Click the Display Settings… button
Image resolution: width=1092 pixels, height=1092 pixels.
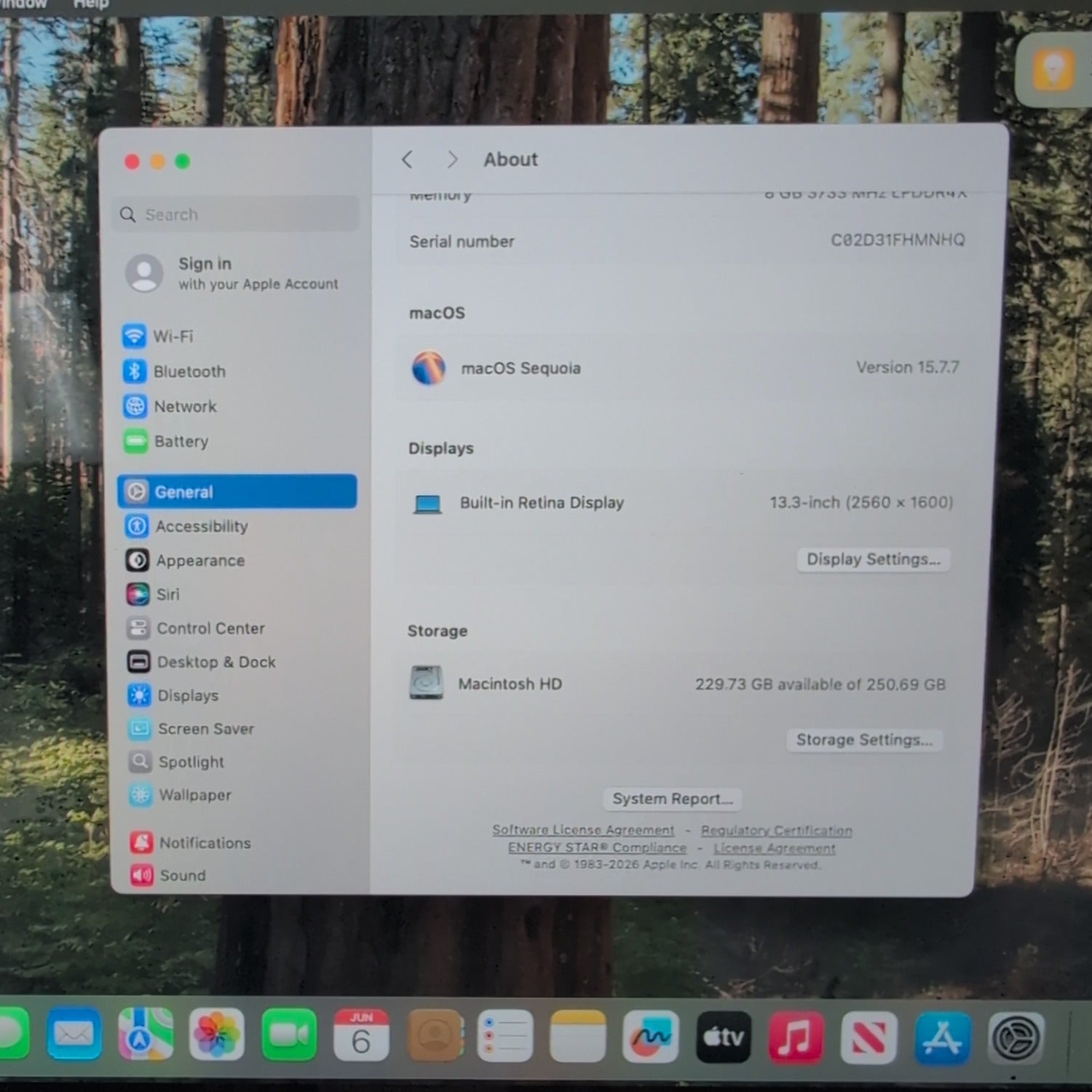874,559
